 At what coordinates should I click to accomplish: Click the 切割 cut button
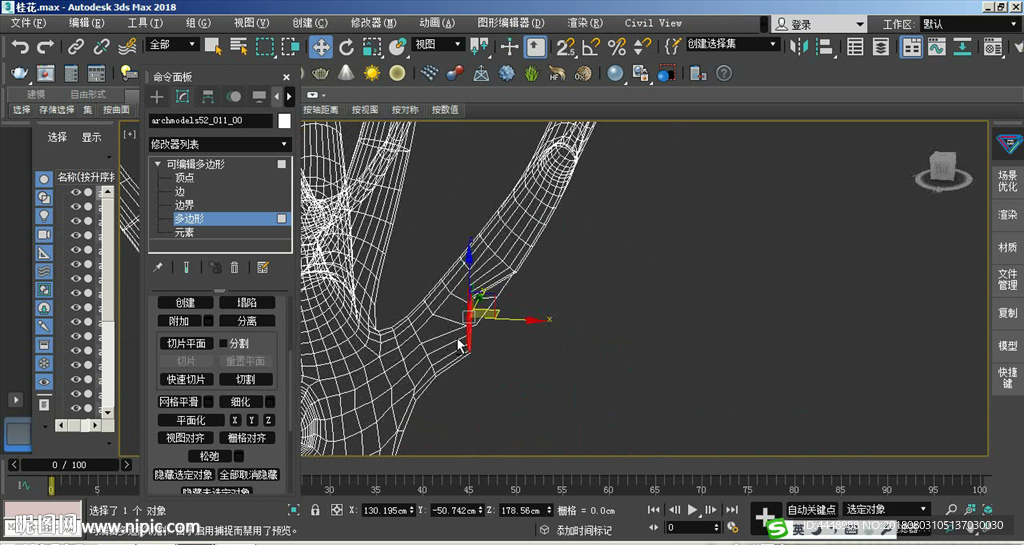tap(246, 379)
